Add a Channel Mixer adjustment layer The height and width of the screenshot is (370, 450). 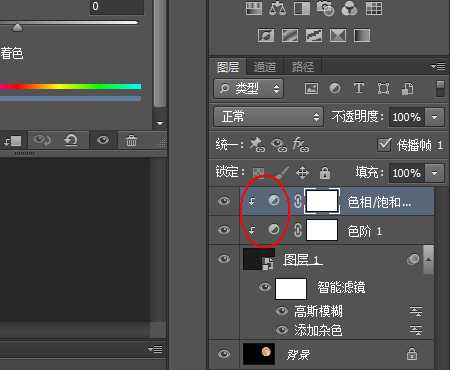[349, 8]
